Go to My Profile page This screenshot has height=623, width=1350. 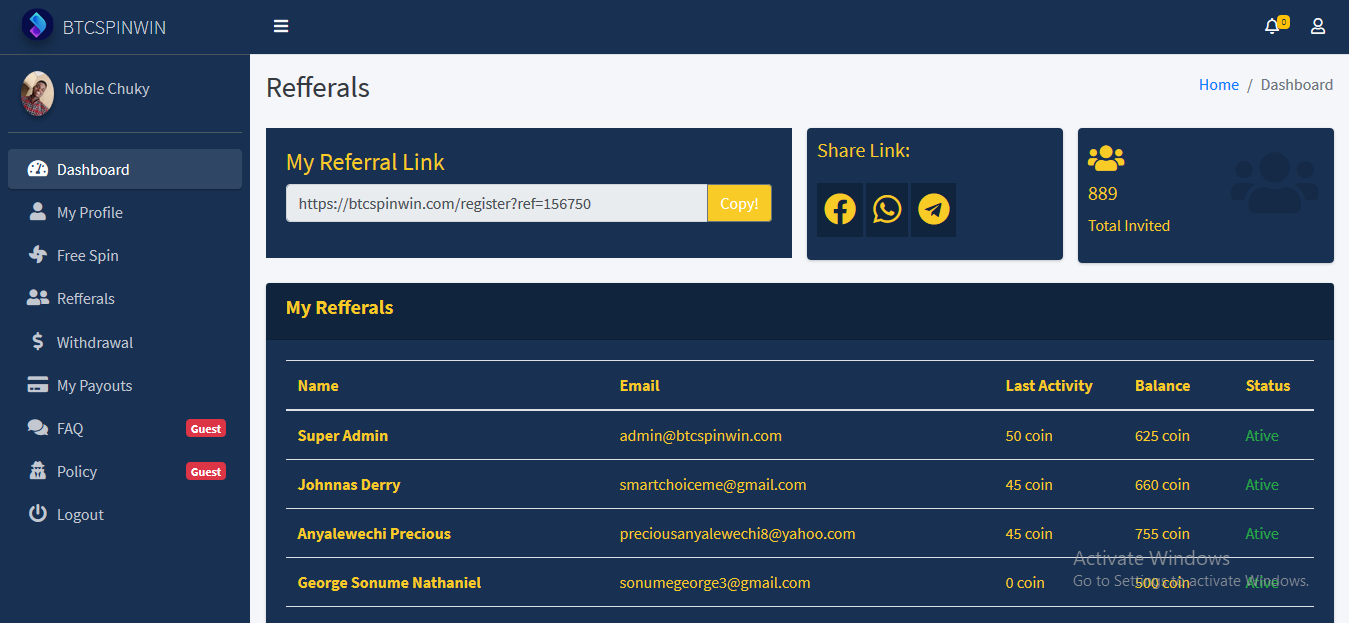(x=125, y=212)
